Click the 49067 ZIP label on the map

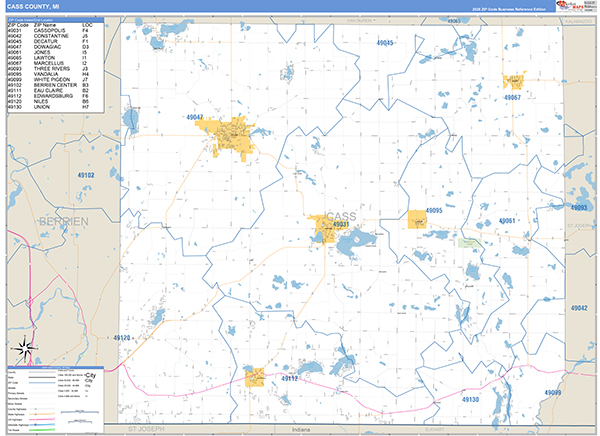tap(512, 98)
